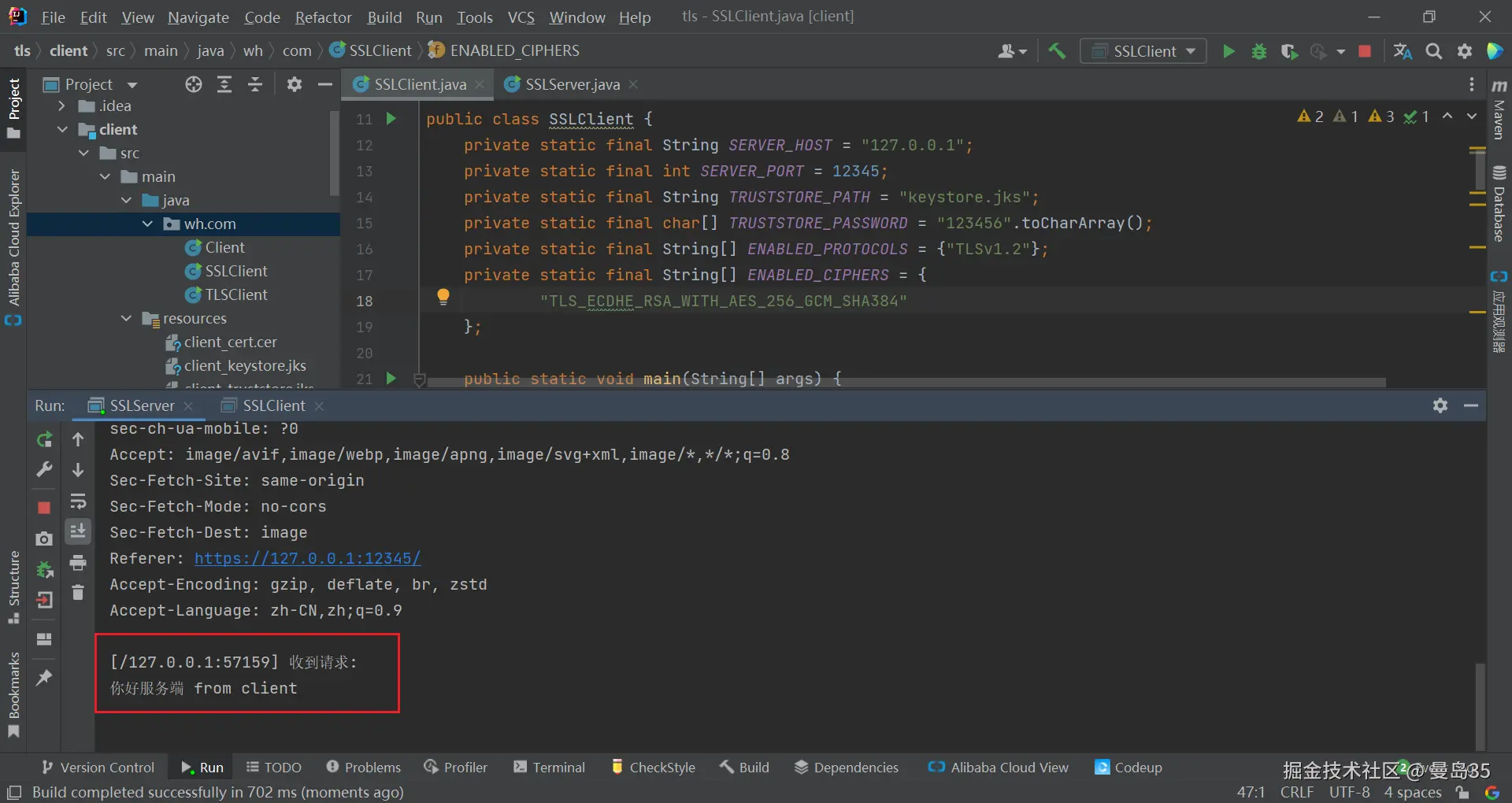Toggle soft-wrap in Run console
Viewport: 1512px width, 803px height.
(x=78, y=501)
